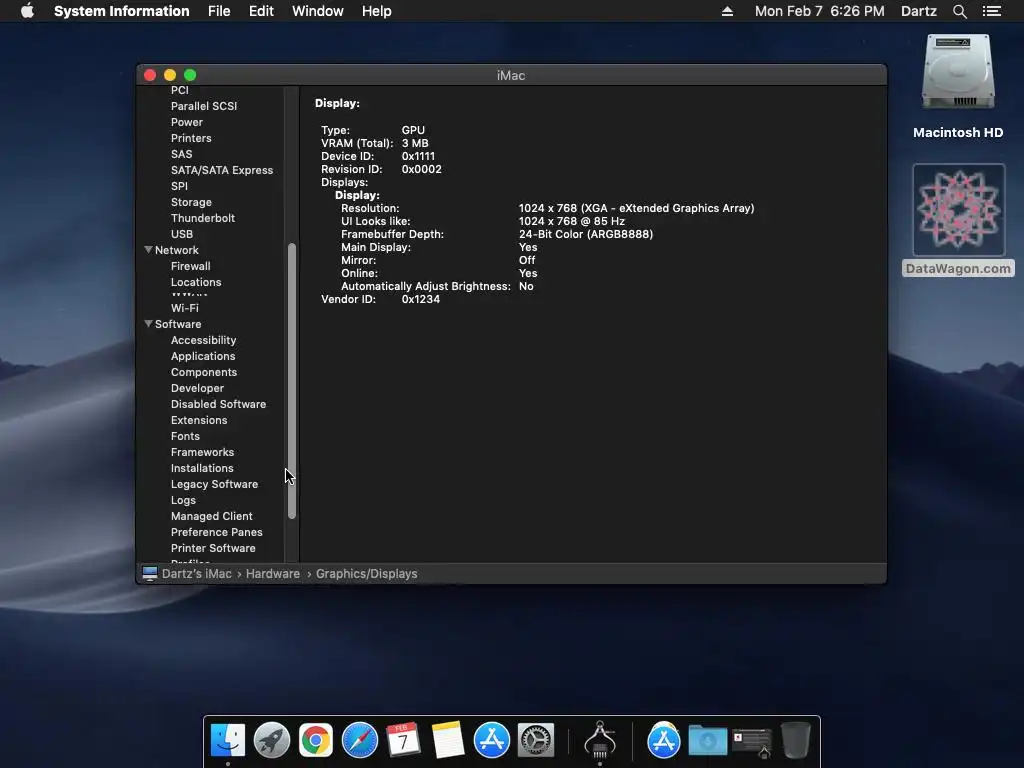Open Spotlight search magnifier

coord(959,11)
